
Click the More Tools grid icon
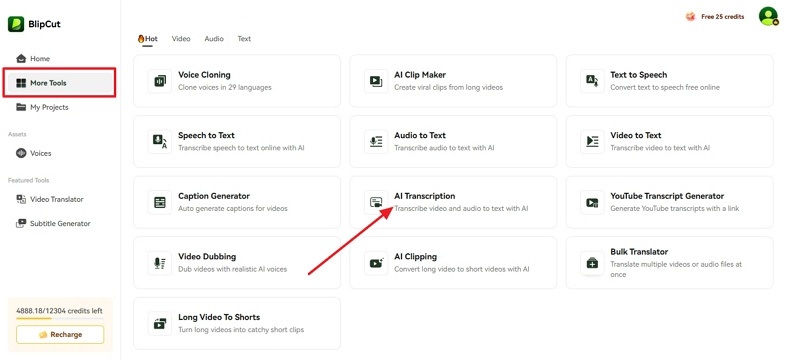pyautogui.click(x=21, y=83)
